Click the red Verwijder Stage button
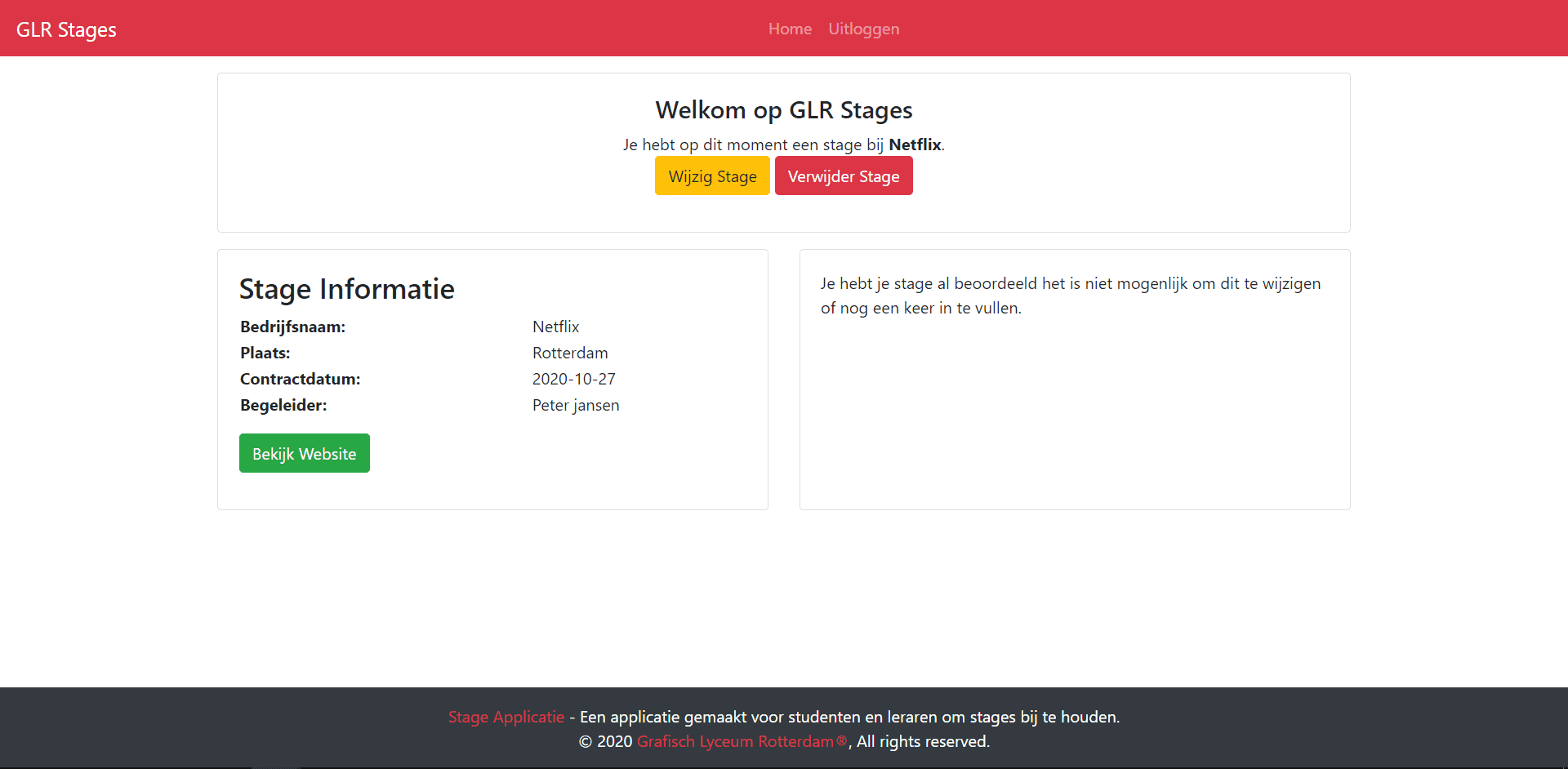This screenshot has width=1568, height=769. [844, 176]
